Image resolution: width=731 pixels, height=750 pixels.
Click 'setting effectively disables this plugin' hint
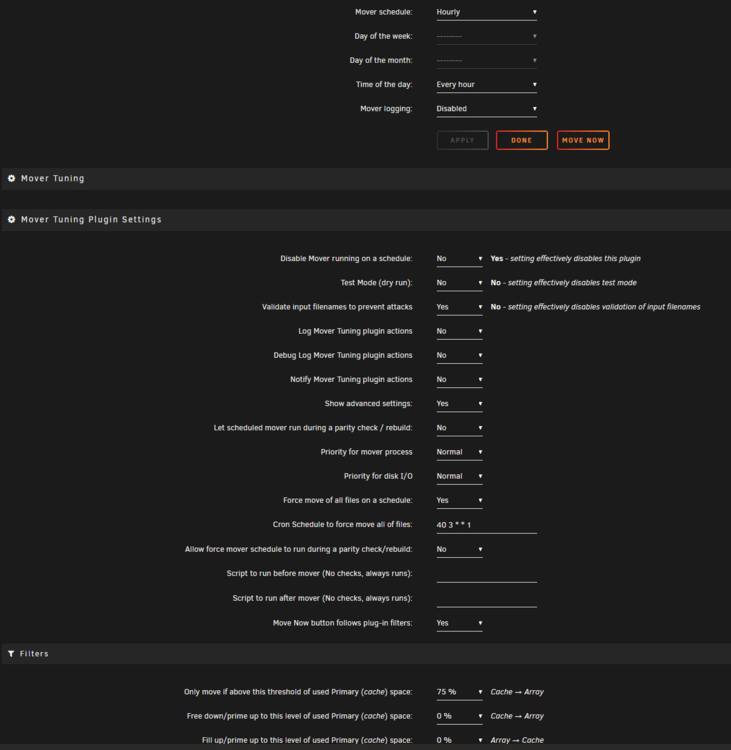[575, 259]
